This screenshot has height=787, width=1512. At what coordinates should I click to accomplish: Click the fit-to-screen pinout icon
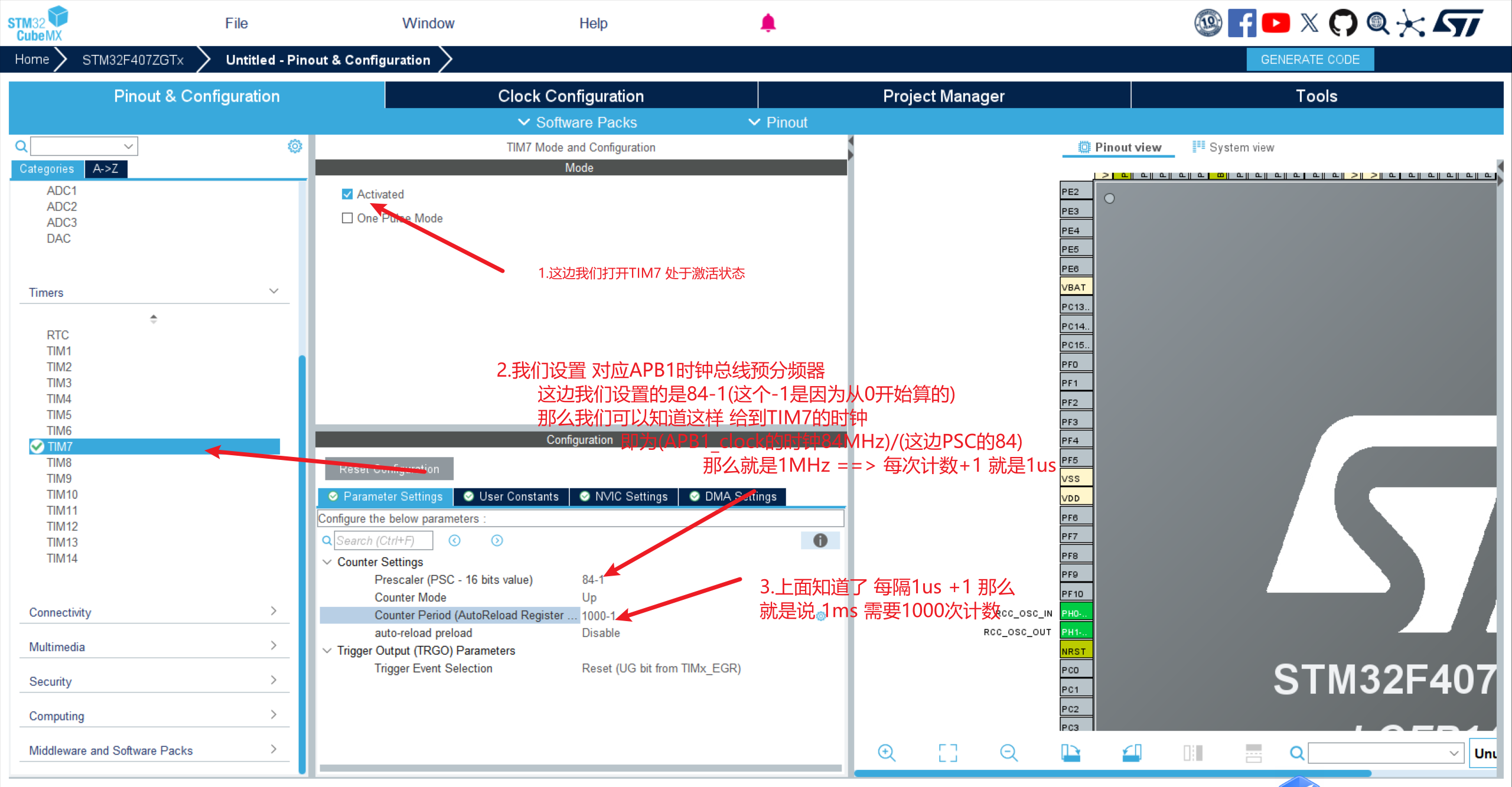coord(948,753)
